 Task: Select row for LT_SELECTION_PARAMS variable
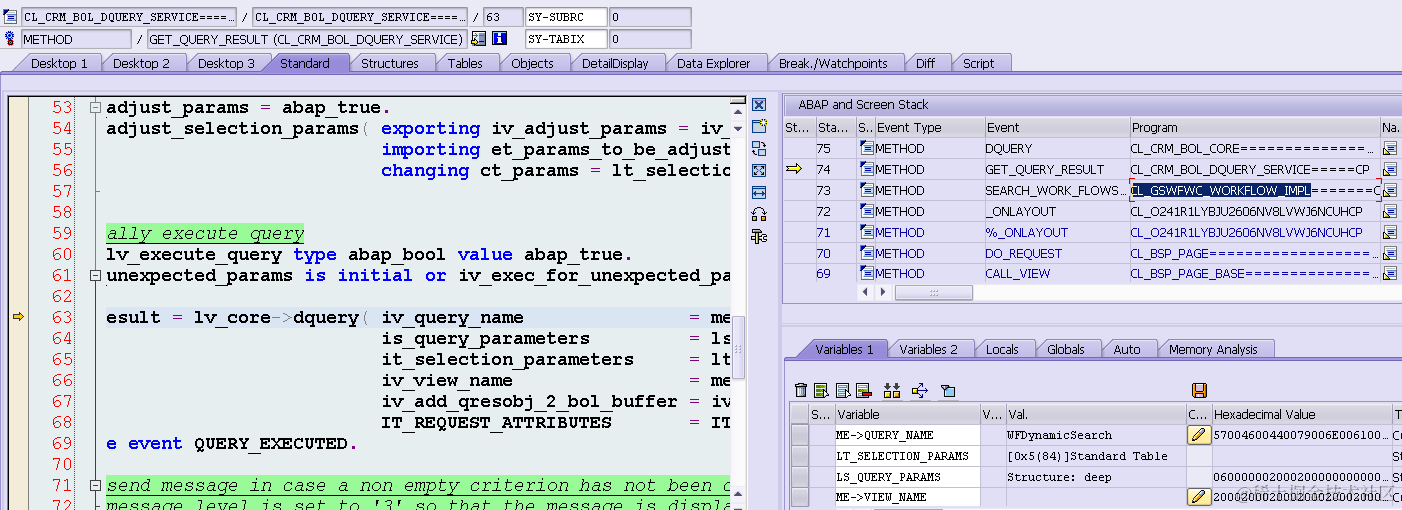point(800,456)
